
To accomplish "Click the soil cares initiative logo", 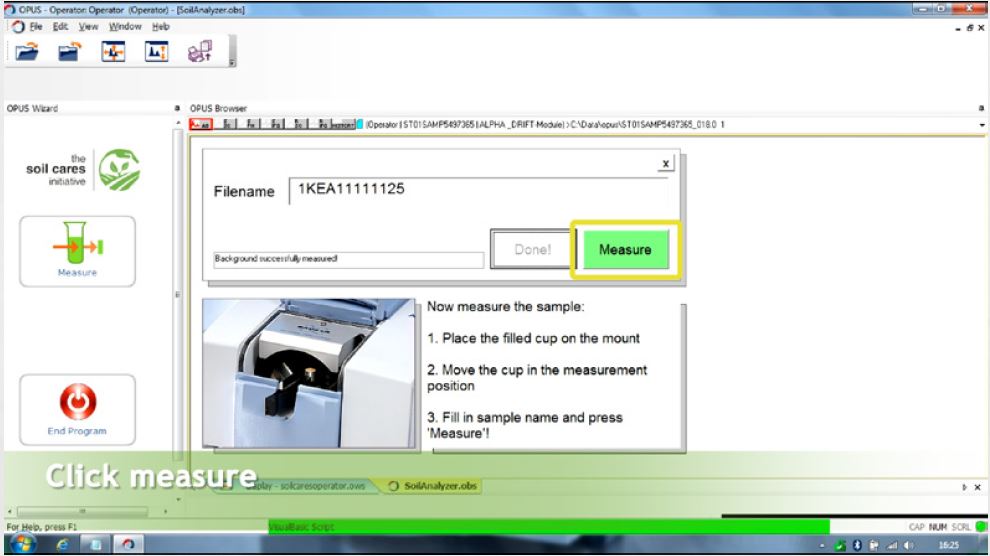I will pos(83,170).
